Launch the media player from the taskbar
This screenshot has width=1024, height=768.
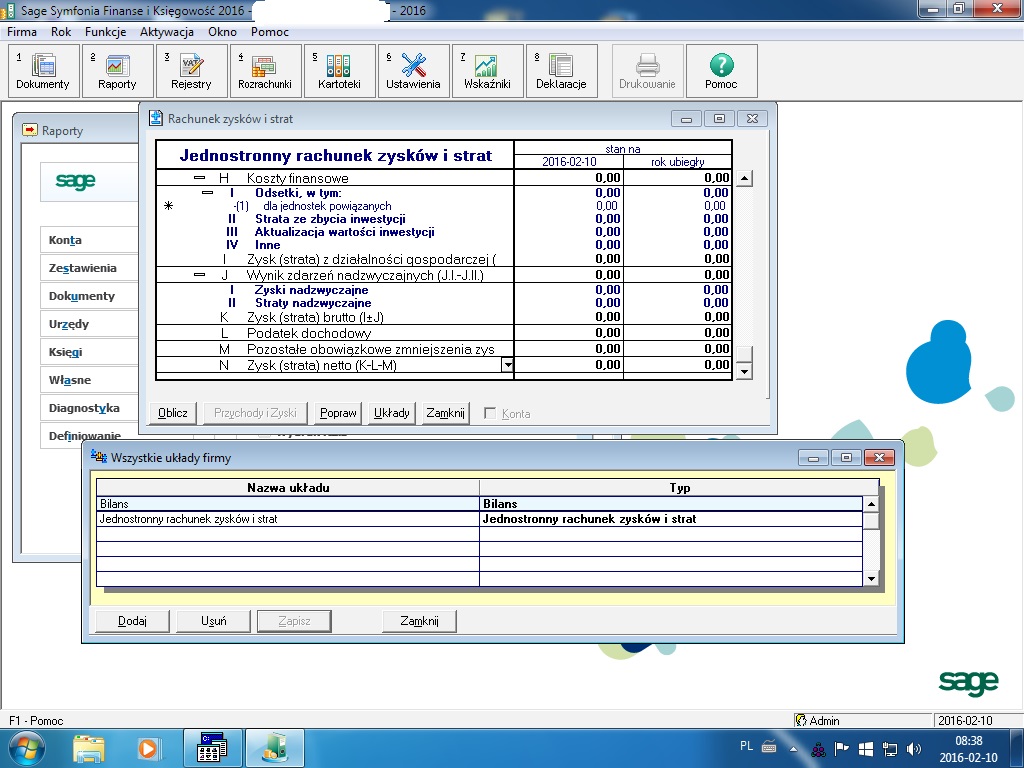coord(148,749)
